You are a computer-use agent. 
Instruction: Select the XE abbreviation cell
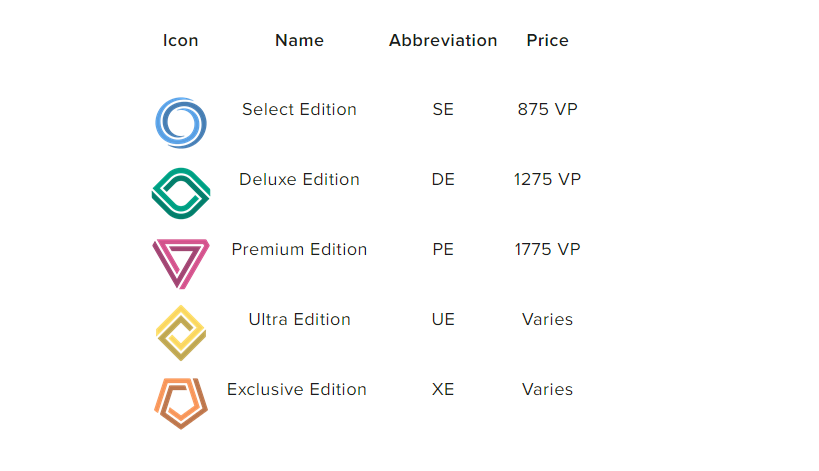(443, 389)
